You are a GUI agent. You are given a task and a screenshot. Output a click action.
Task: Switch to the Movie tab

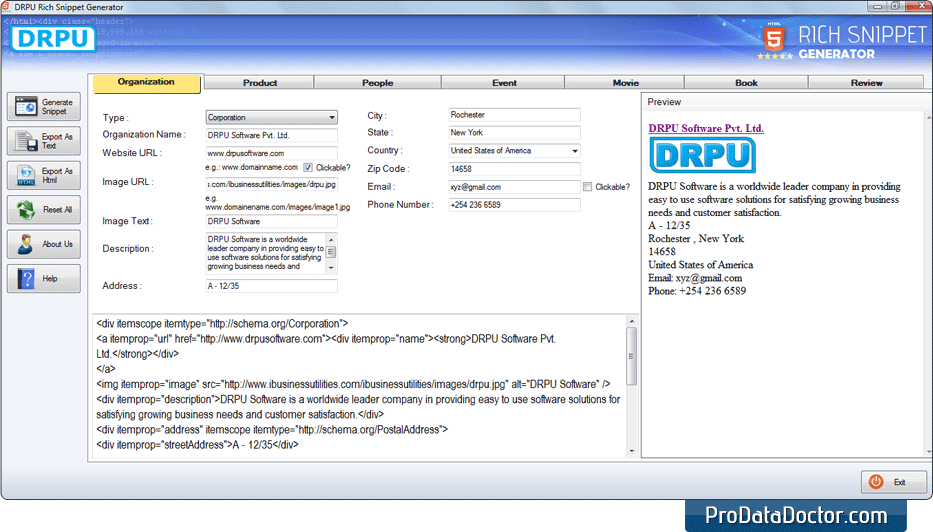(625, 83)
